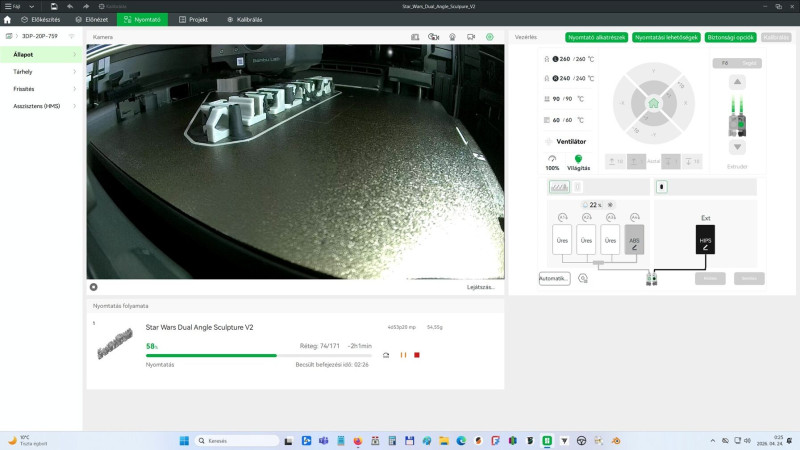Select the Fő extruder toggle
Image resolution: width=800 pixels, height=450 pixels.
click(725, 63)
